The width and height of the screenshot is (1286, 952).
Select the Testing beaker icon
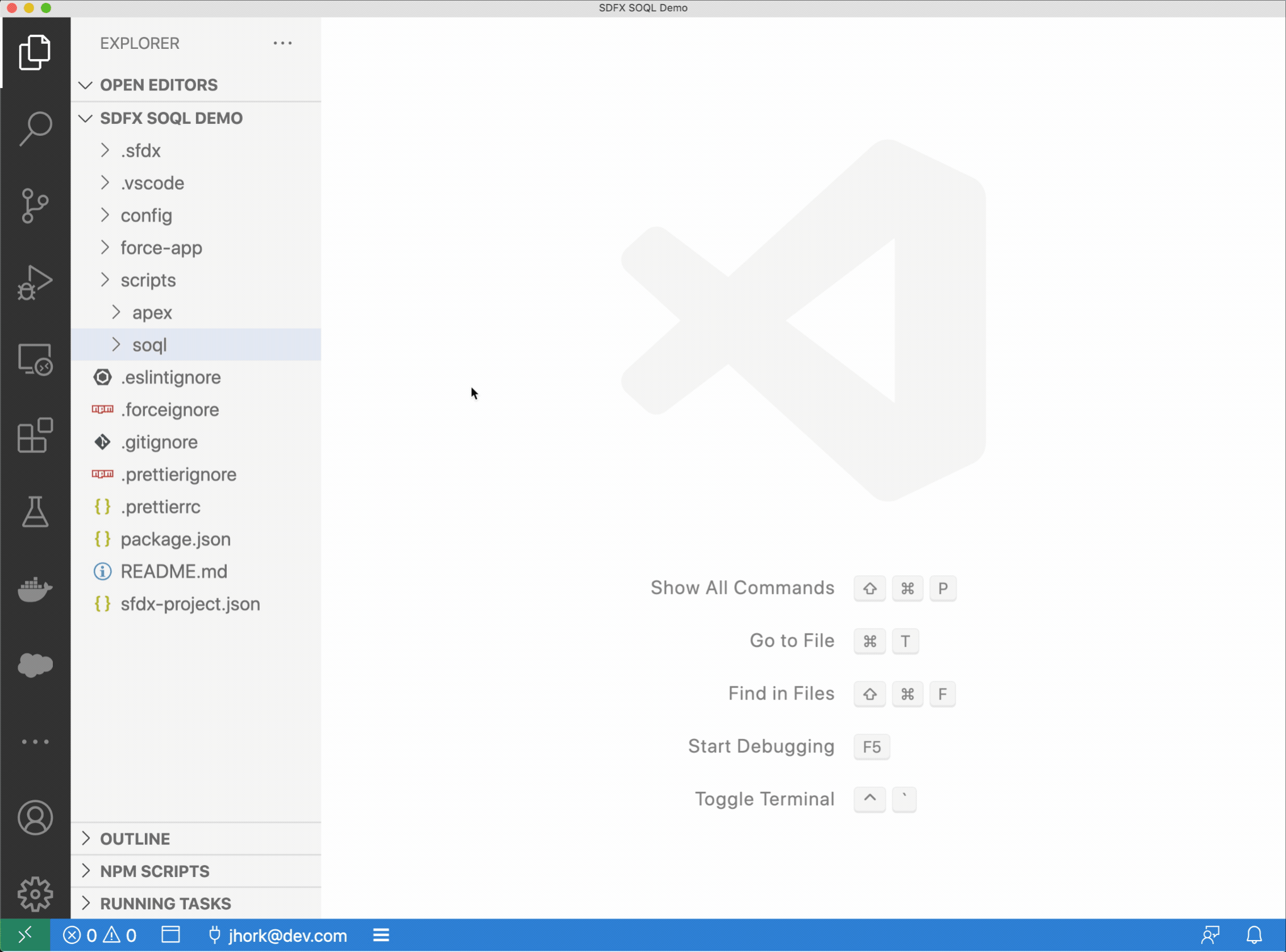(x=35, y=512)
